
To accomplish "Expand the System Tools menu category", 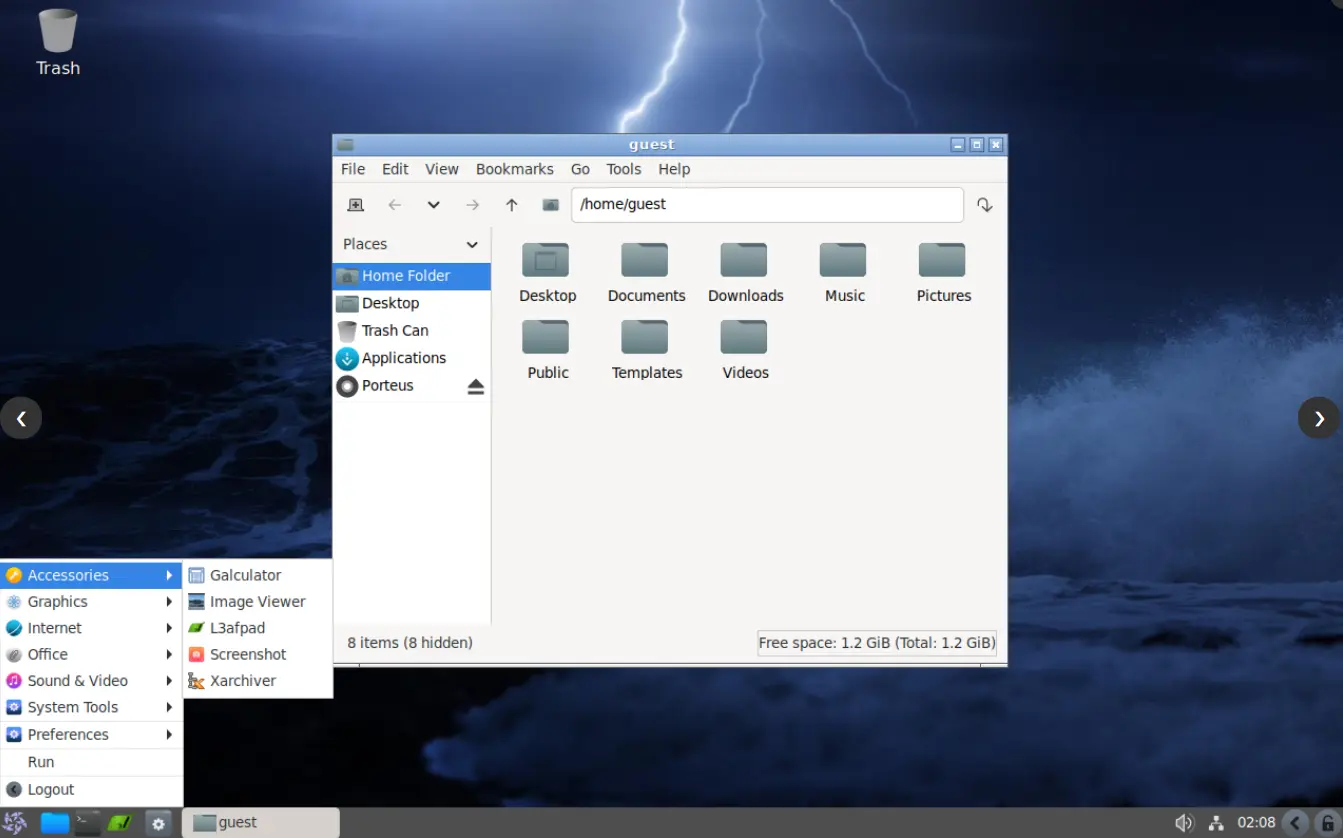I will (91, 707).
